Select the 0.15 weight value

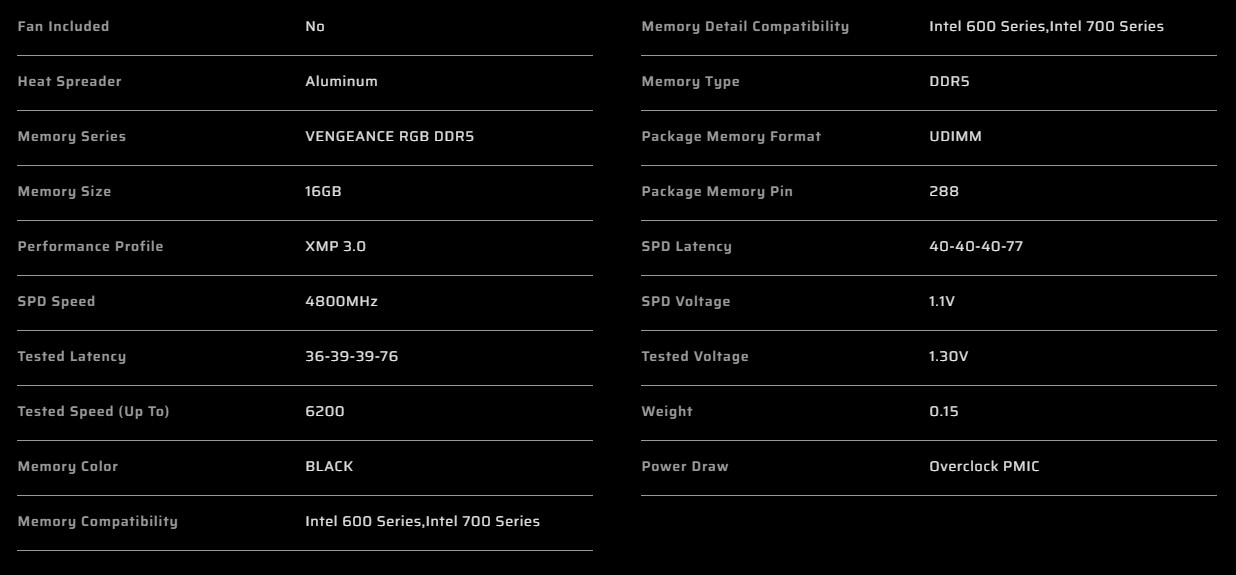943,411
